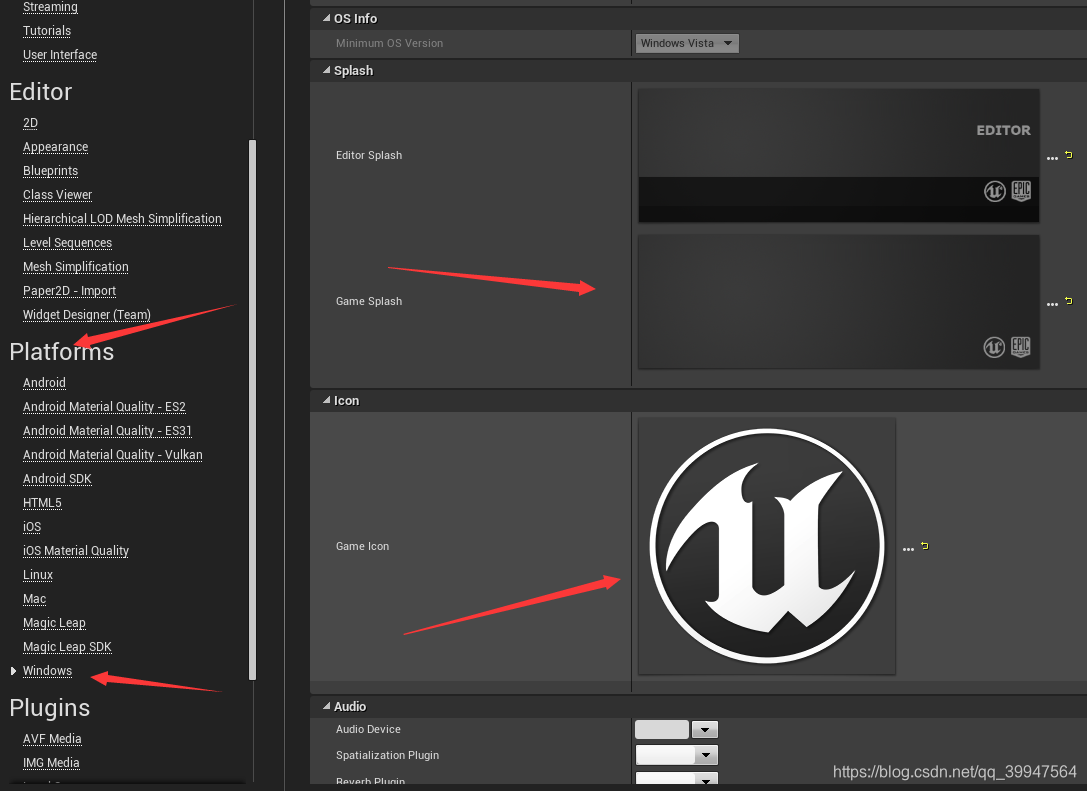Collapse the Audio section
This screenshot has width=1087, height=791.
tap(327, 706)
